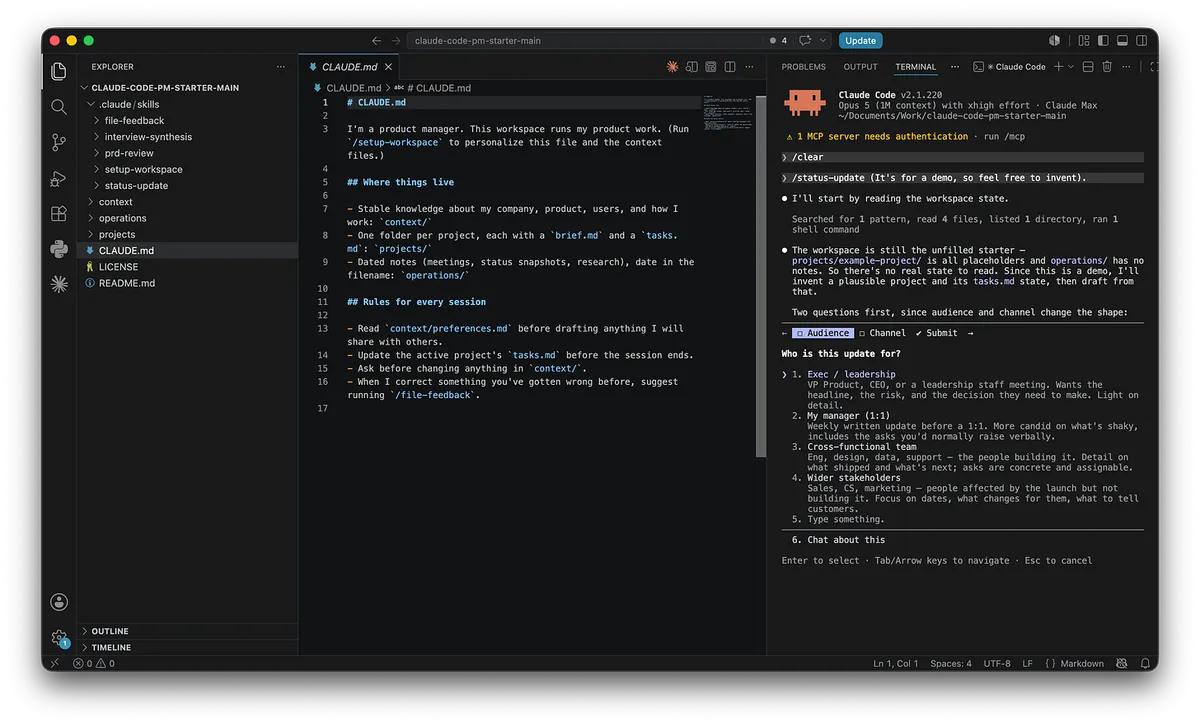Open the Claude Code sidebar icon
1200x726 pixels.
pos(59,285)
